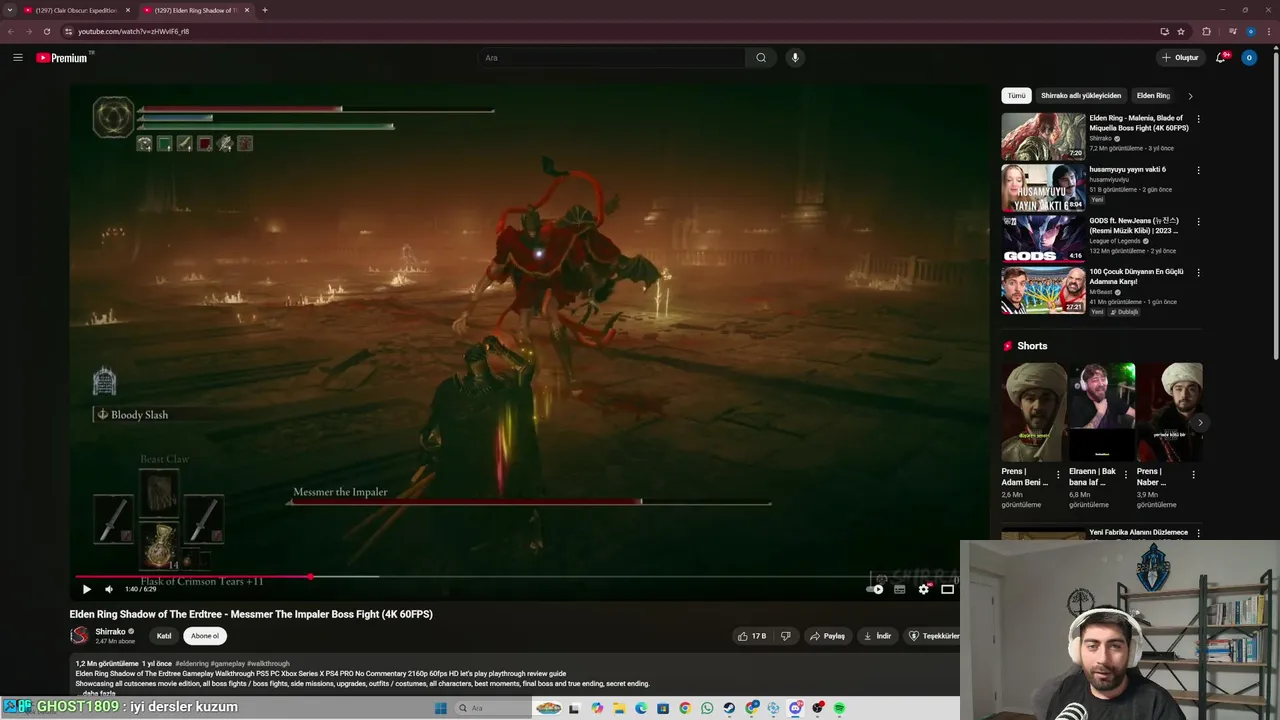The height and width of the screenshot is (720, 1280).
Task: Open options for the Elraenn short
Action: click(x=1126, y=475)
